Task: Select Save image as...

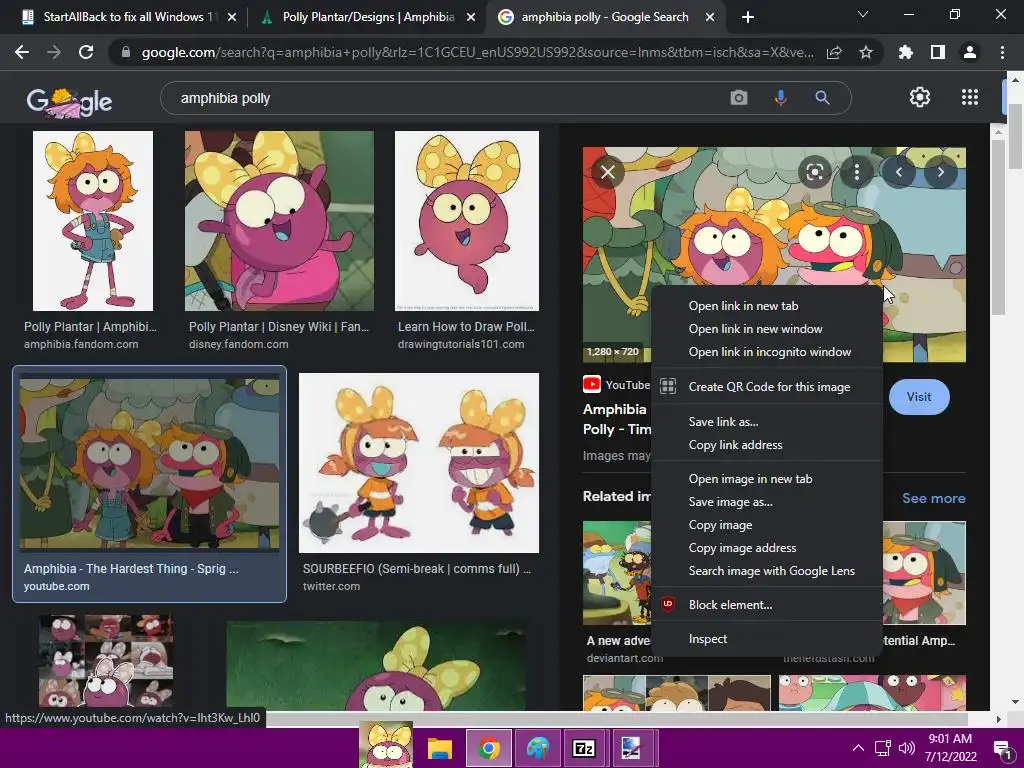Action: [x=767, y=502]
